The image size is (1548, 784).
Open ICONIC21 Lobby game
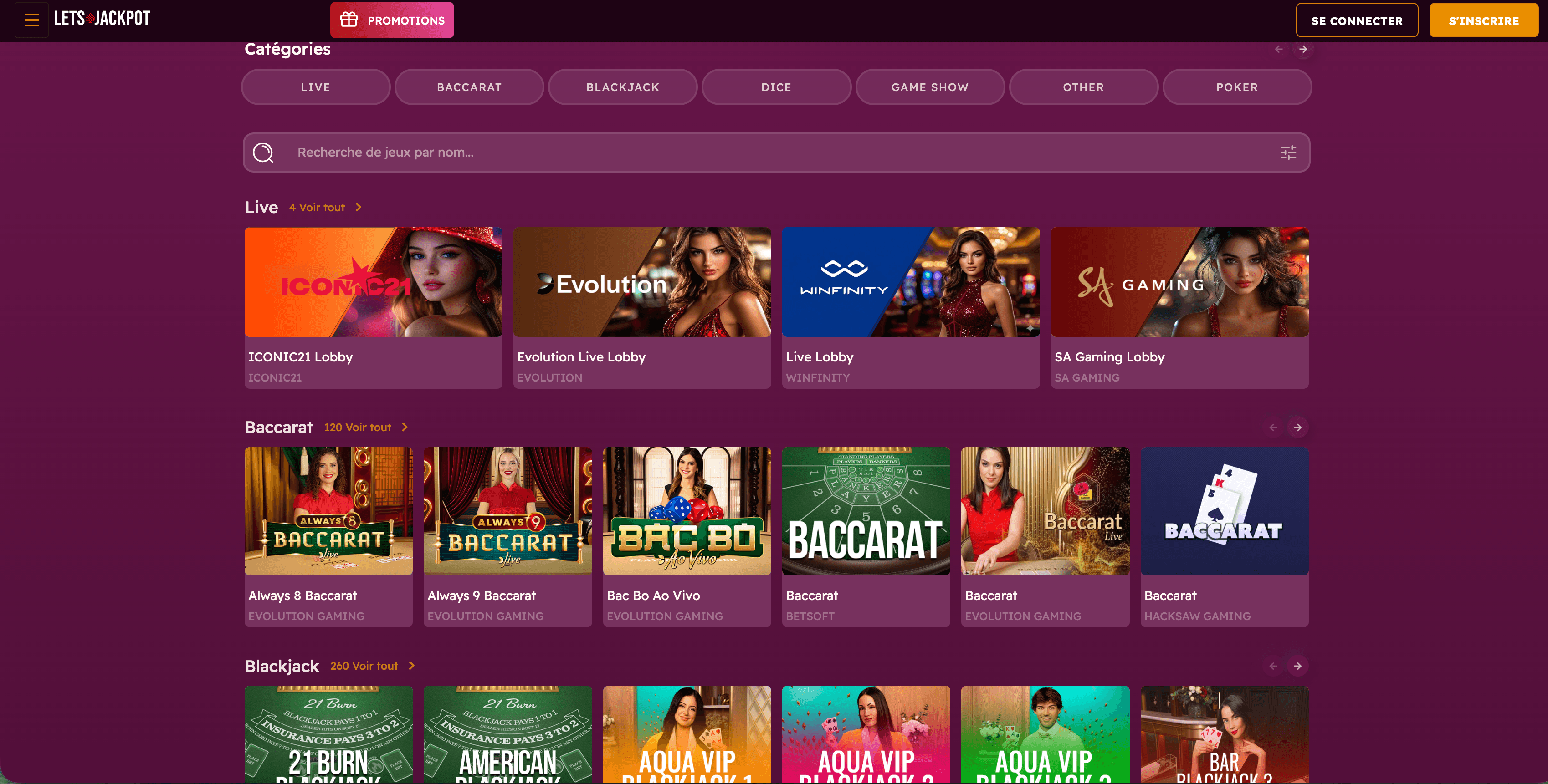click(373, 308)
